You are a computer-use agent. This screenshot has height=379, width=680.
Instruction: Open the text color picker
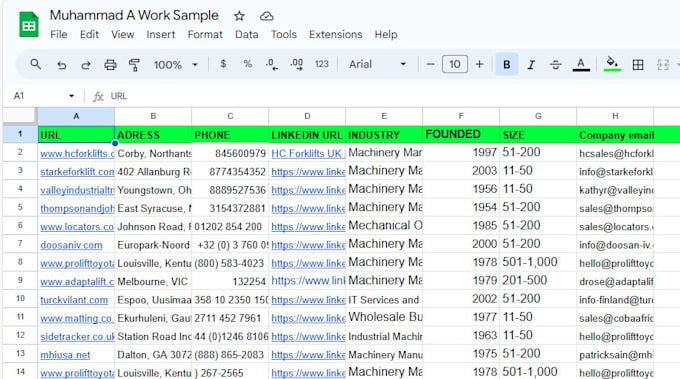coord(581,65)
